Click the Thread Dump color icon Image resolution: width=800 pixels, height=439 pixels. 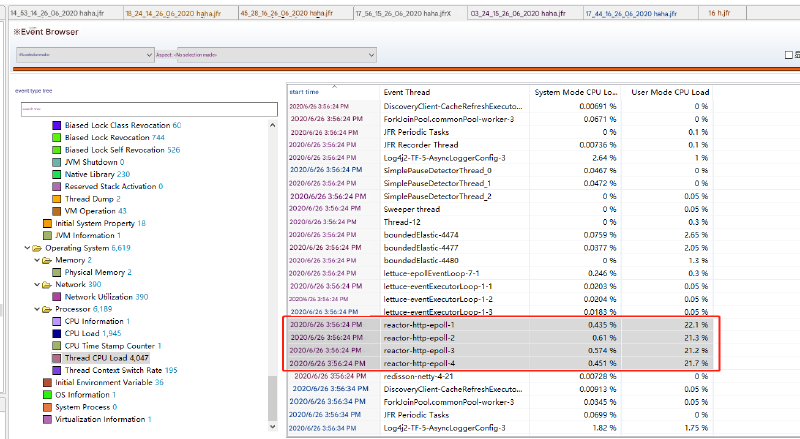pos(56,199)
